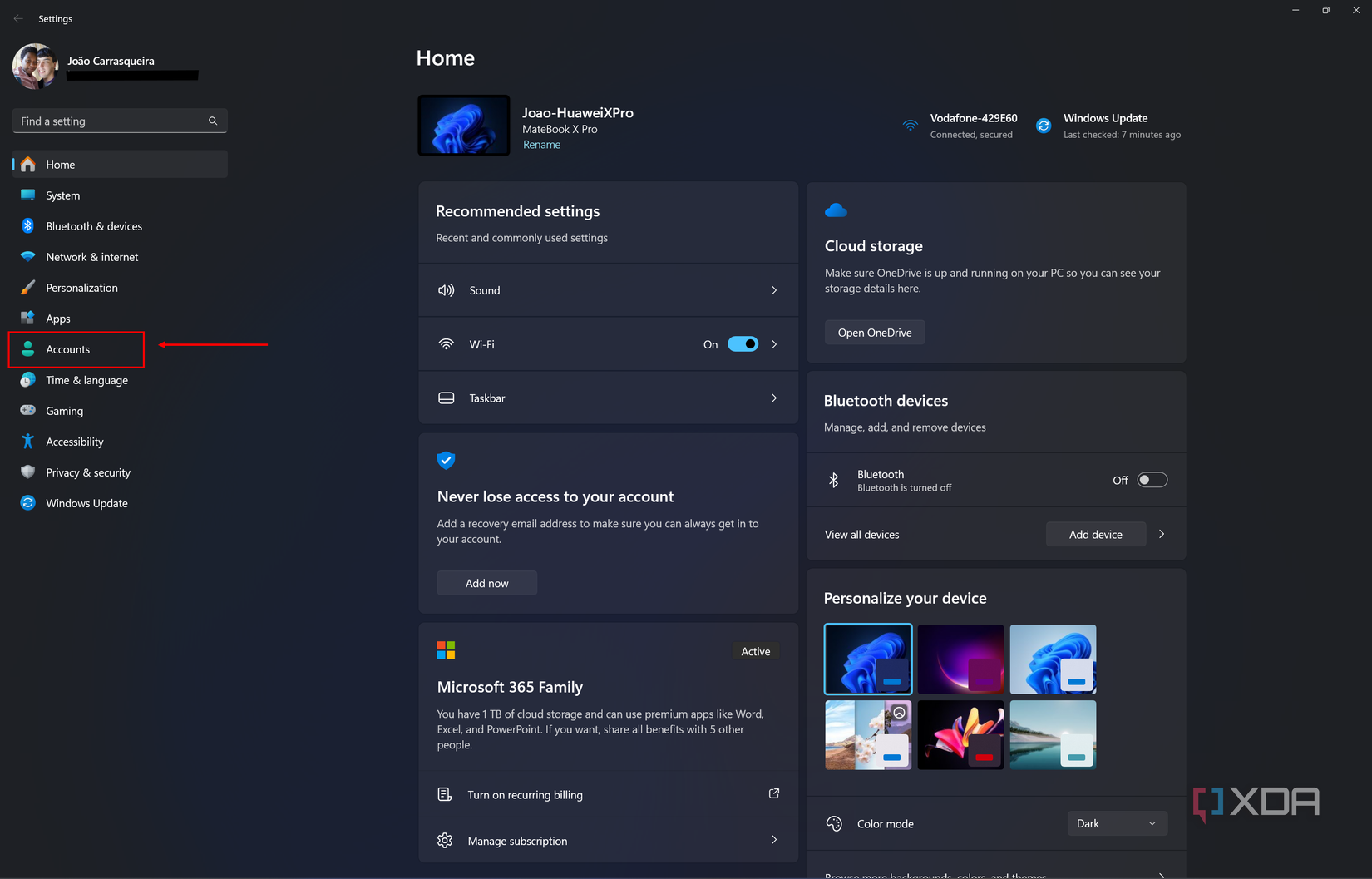1372x879 pixels.
Task: Open Personalization via its brush icon
Action: click(x=28, y=287)
